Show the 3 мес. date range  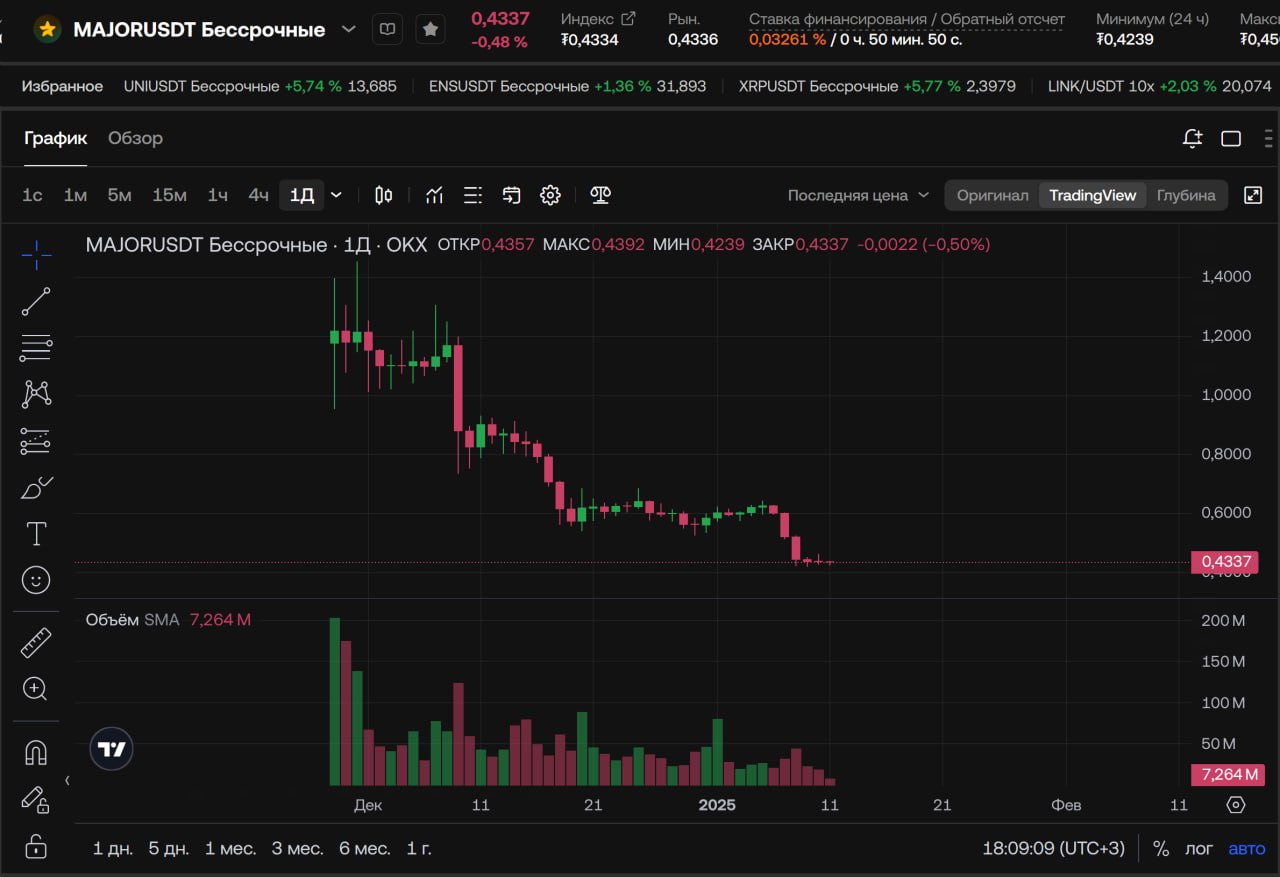tap(298, 848)
